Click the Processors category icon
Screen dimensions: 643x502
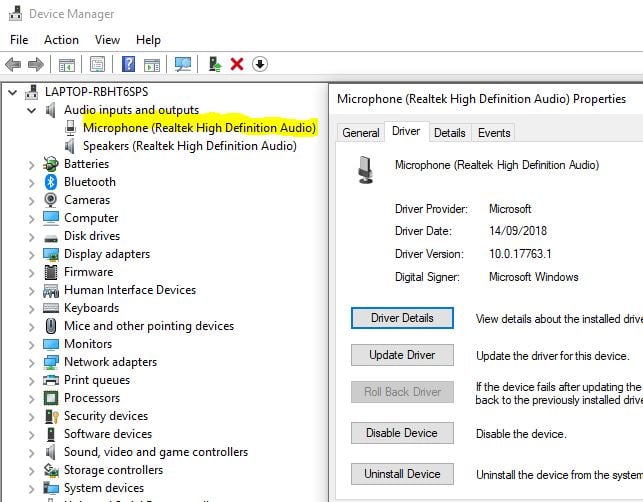point(50,398)
